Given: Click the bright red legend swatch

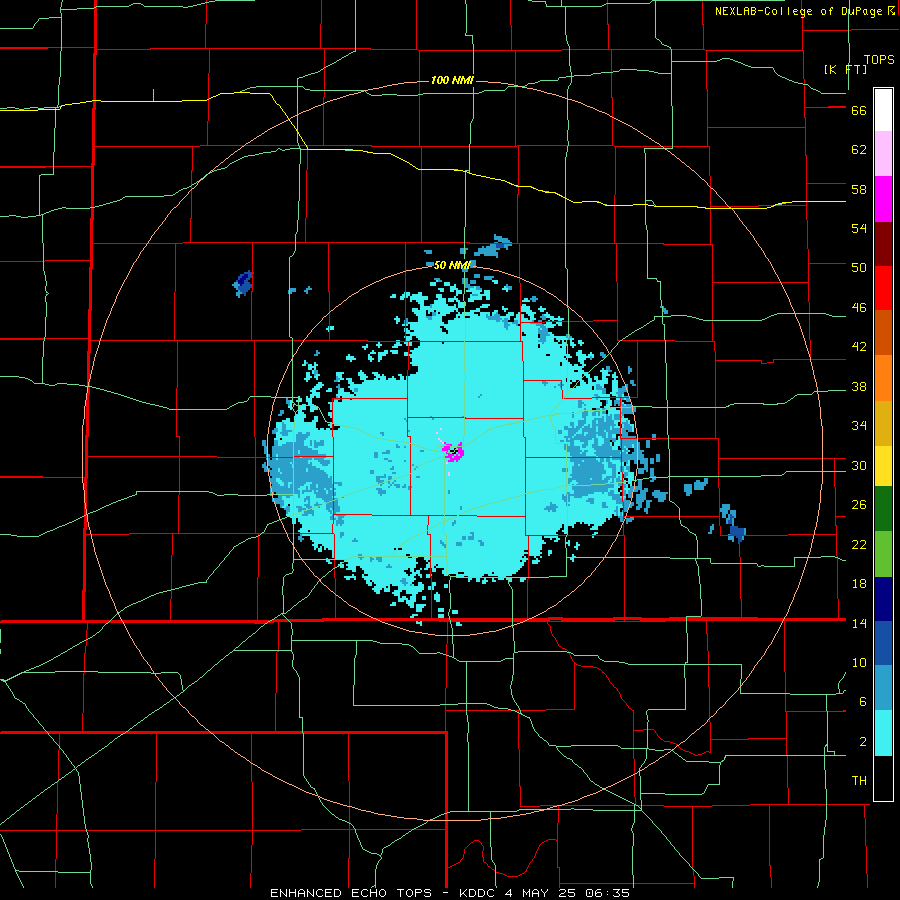Looking at the screenshot, I should pyautogui.click(x=883, y=288).
